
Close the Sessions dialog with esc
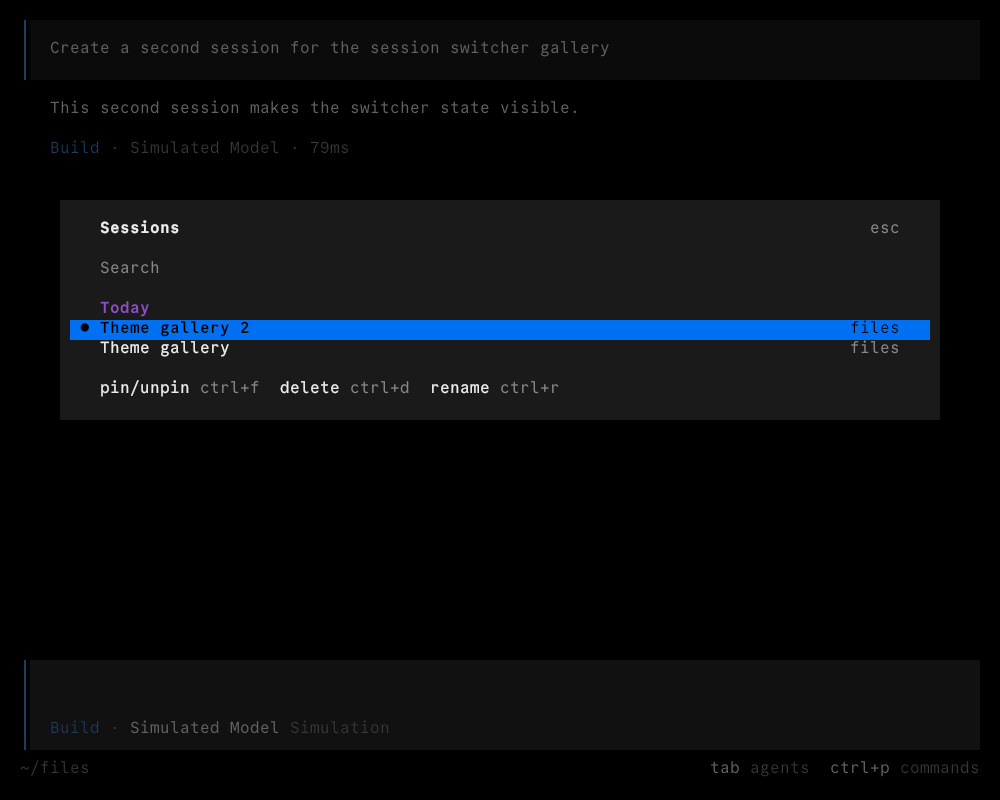pos(885,228)
